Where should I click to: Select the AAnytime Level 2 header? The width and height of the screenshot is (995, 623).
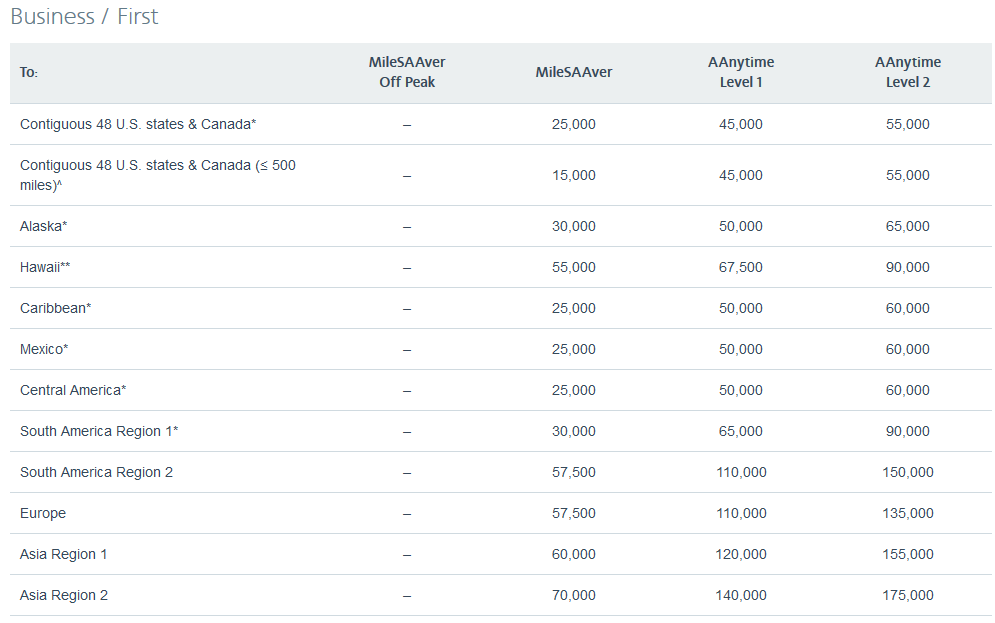pyautogui.click(x=907, y=72)
